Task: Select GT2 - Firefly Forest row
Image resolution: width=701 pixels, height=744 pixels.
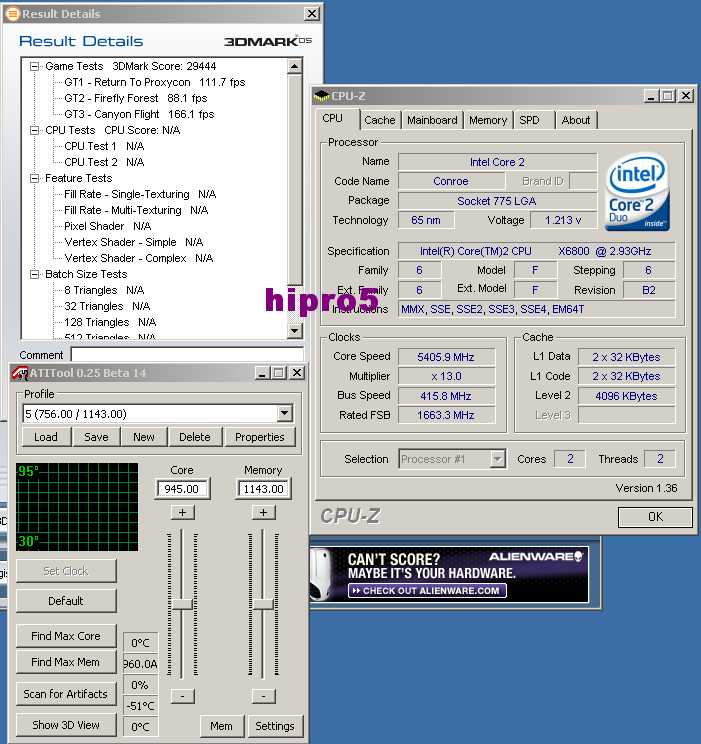Action: 136,98
